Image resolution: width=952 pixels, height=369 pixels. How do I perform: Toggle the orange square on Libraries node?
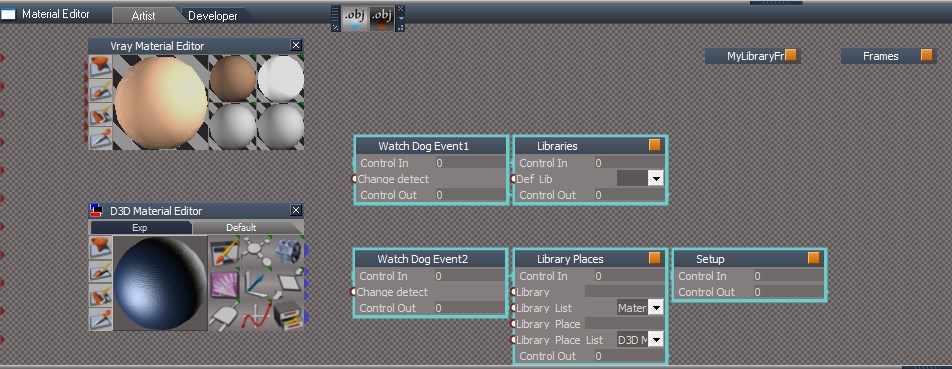click(x=654, y=145)
